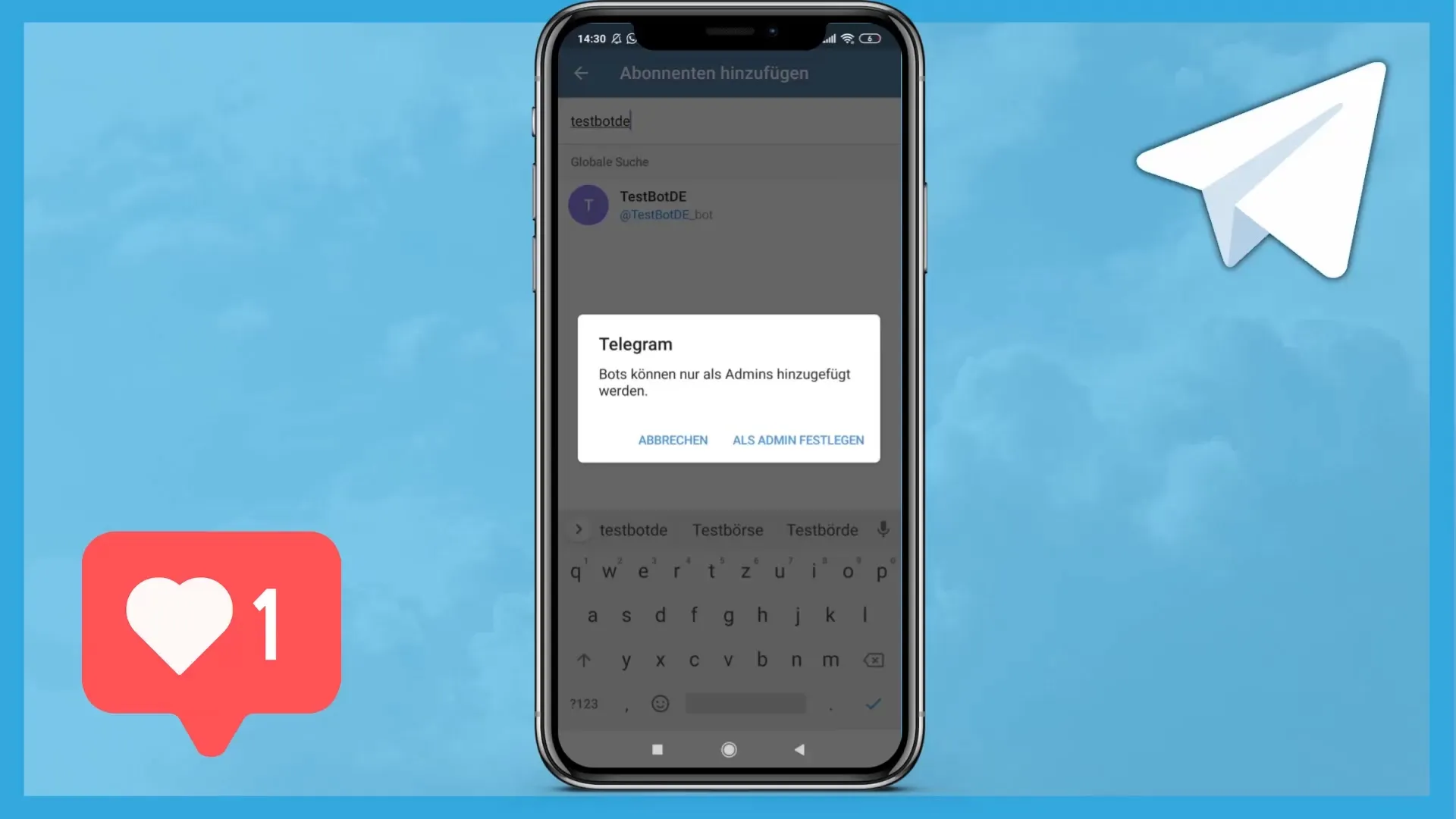
Task: Expand global search results section
Action: [x=609, y=161]
